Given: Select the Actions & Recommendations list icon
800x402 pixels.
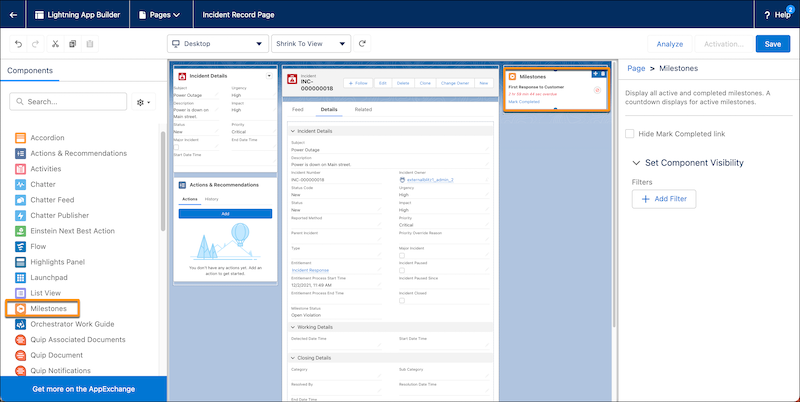Looking at the screenshot, I should (20, 153).
